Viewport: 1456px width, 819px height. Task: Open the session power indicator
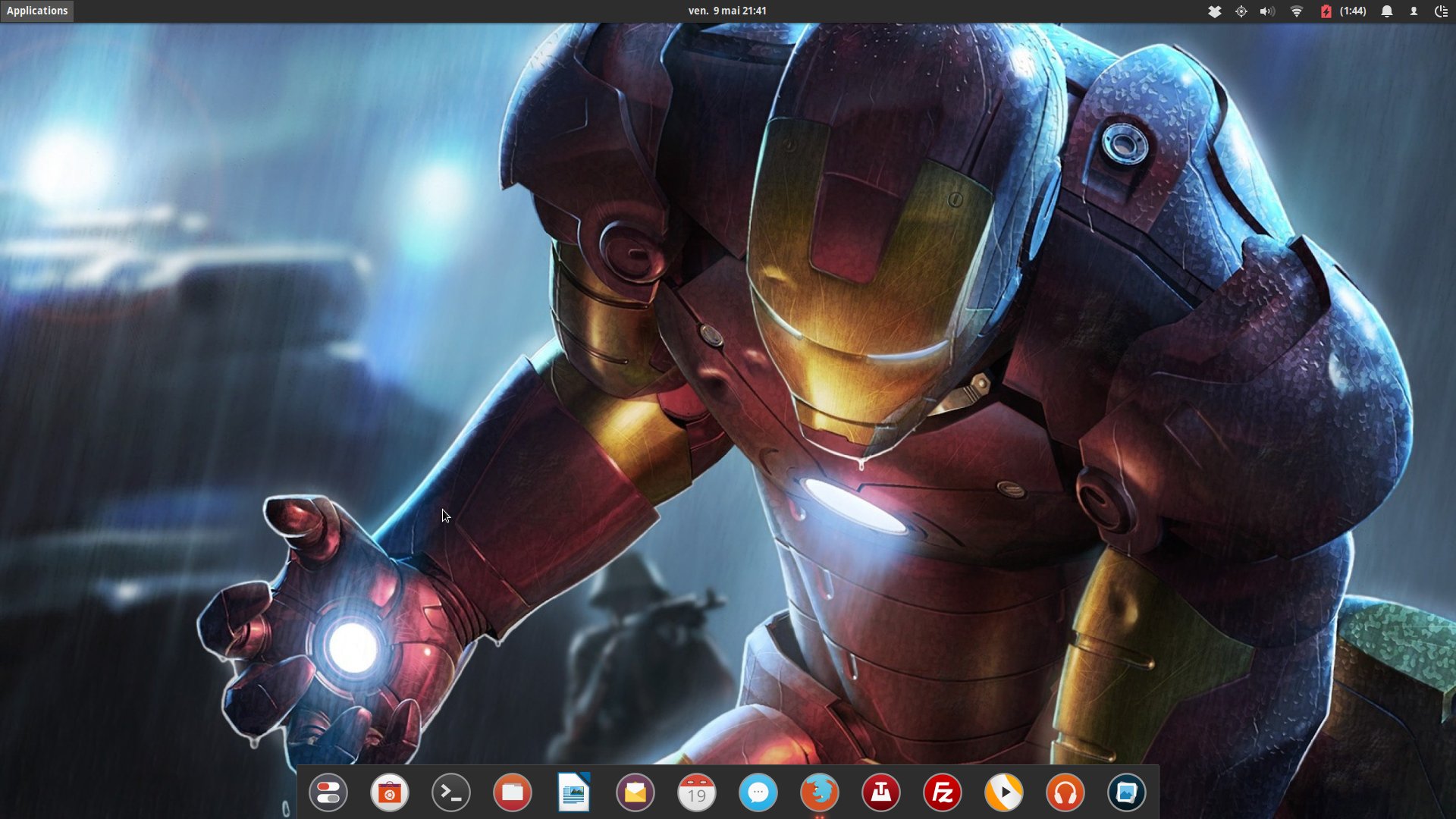pos(1441,11)
